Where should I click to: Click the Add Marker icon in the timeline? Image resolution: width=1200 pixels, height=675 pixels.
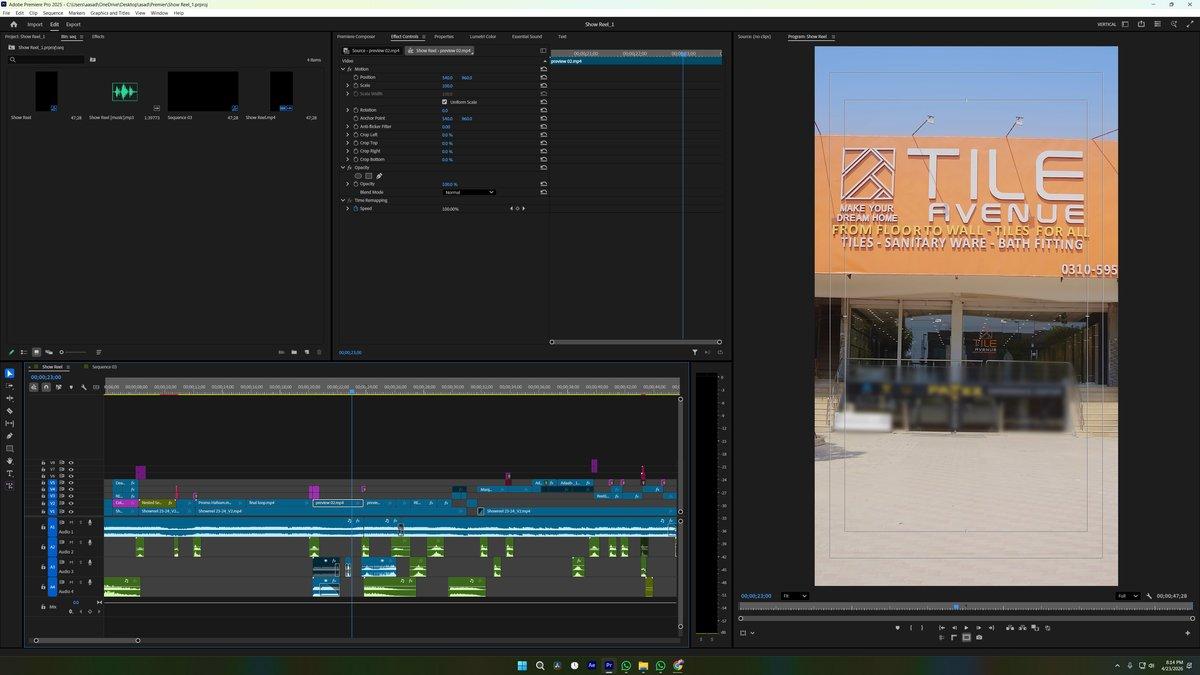tap(71, 387)
